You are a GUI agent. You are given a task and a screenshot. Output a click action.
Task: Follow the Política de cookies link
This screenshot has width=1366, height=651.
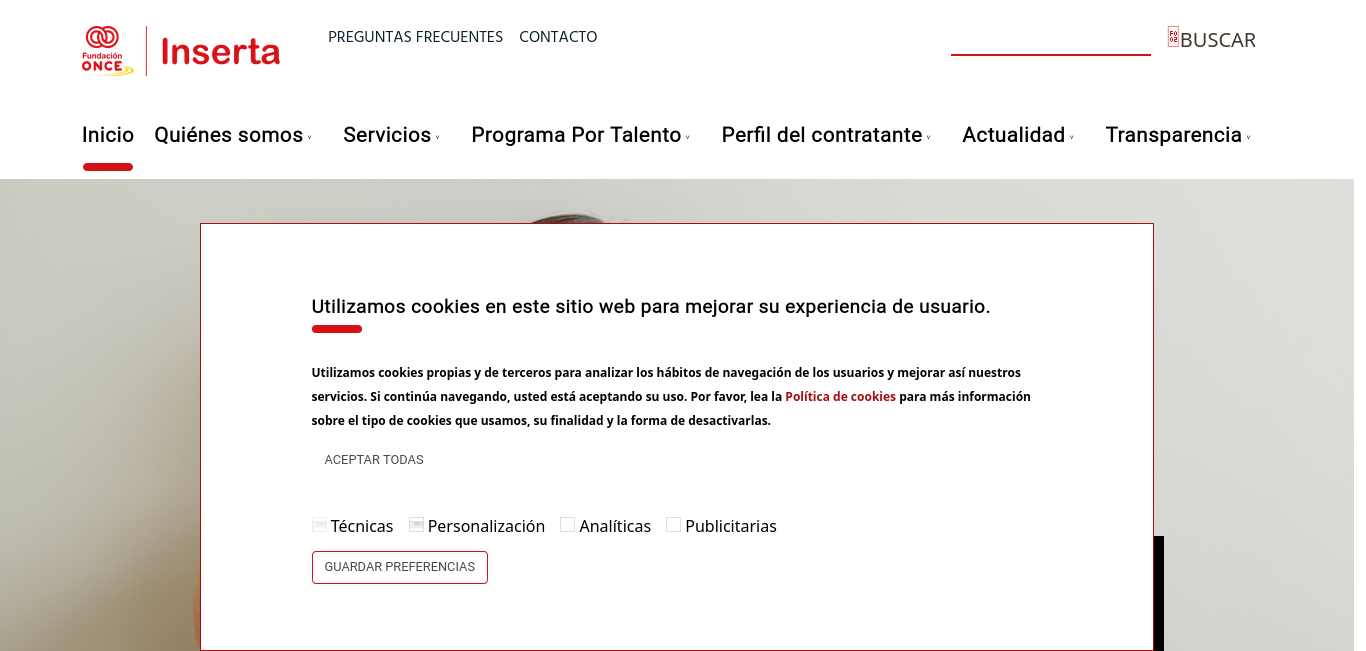(840, 397)
